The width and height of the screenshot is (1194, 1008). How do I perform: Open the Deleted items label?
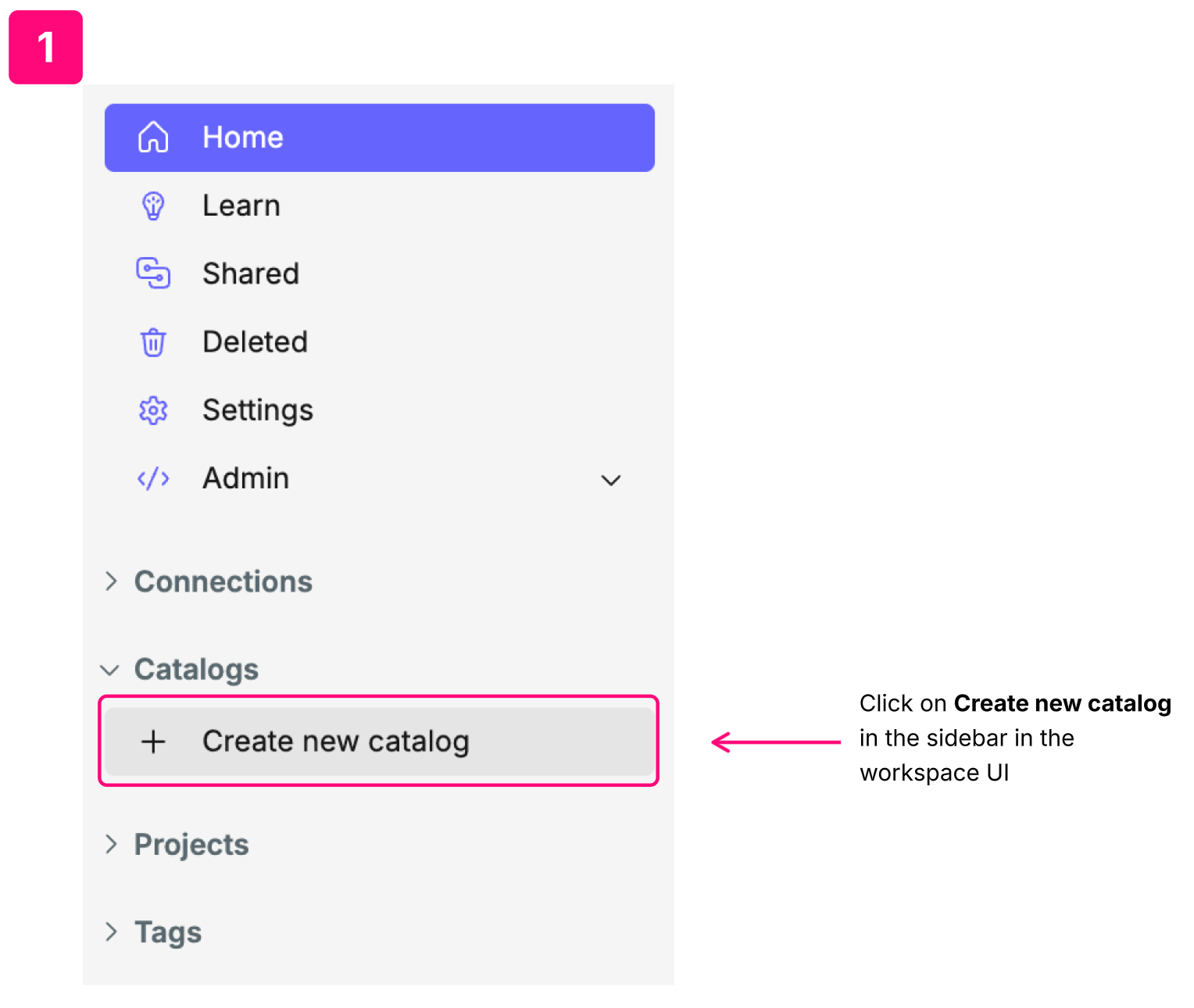pos(255,342)
